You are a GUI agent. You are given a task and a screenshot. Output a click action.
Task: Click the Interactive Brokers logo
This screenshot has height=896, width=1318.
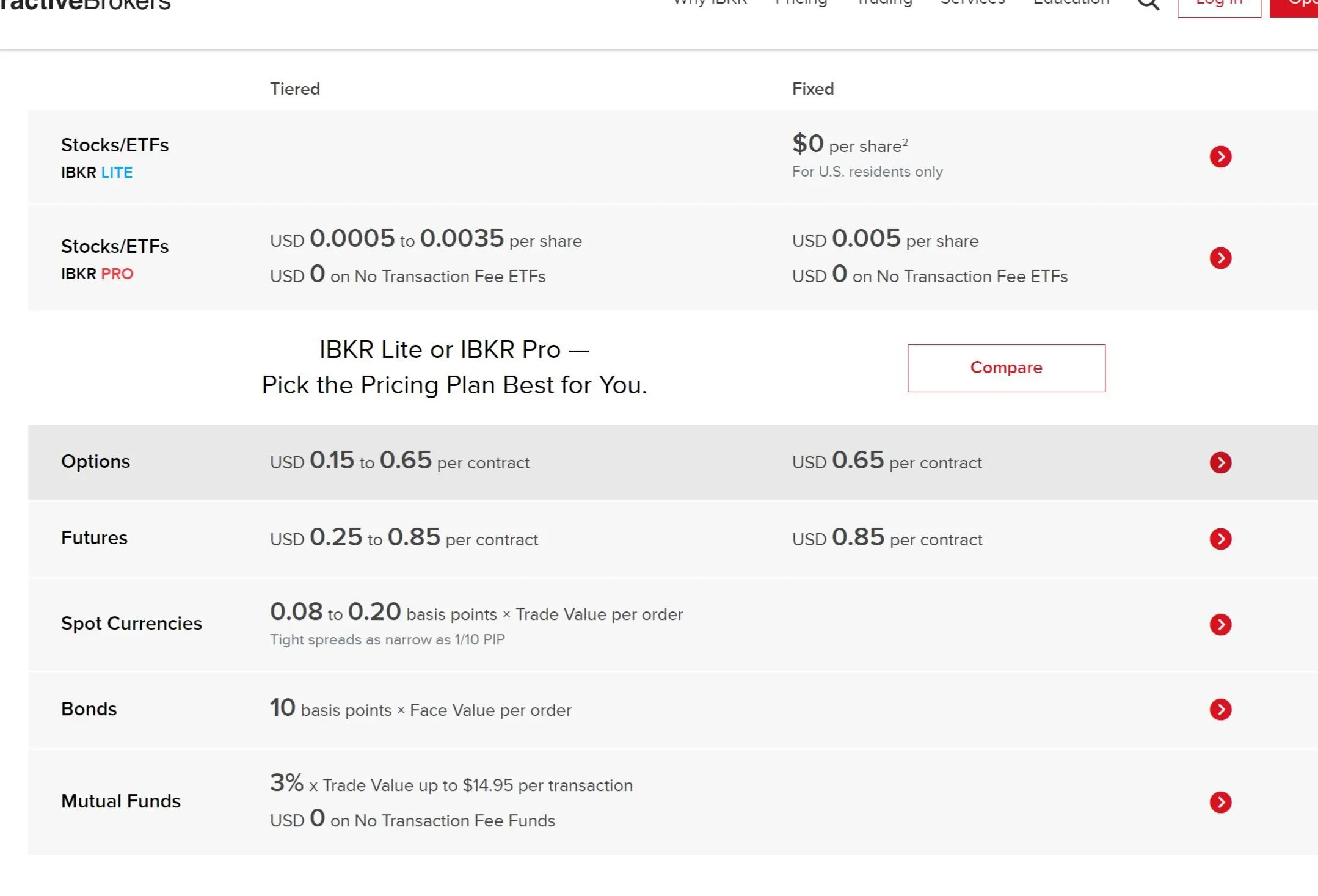(x=86, y=5)
